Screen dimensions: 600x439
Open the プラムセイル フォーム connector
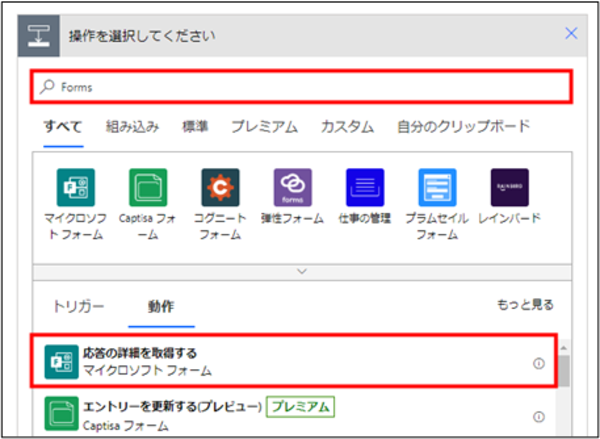click(x=437, y=188)
